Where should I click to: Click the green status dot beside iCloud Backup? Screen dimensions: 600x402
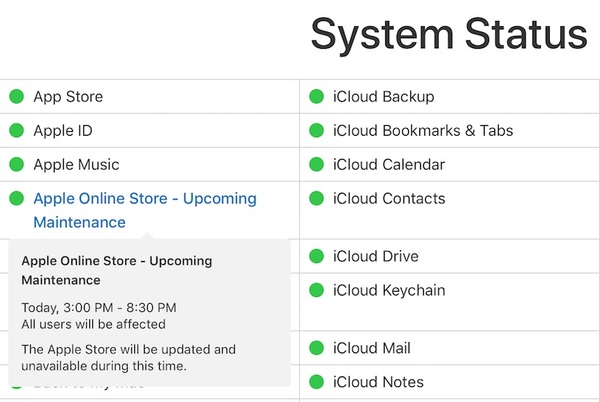[316, 96]
